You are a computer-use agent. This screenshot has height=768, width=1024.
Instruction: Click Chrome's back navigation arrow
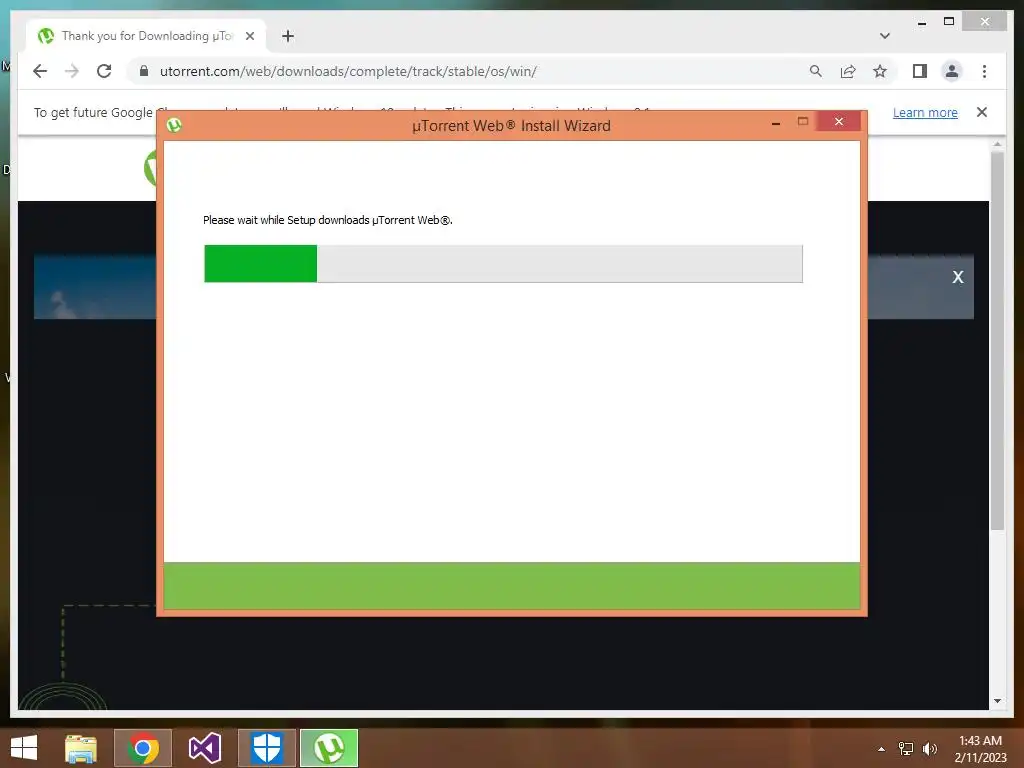[40, 71]
